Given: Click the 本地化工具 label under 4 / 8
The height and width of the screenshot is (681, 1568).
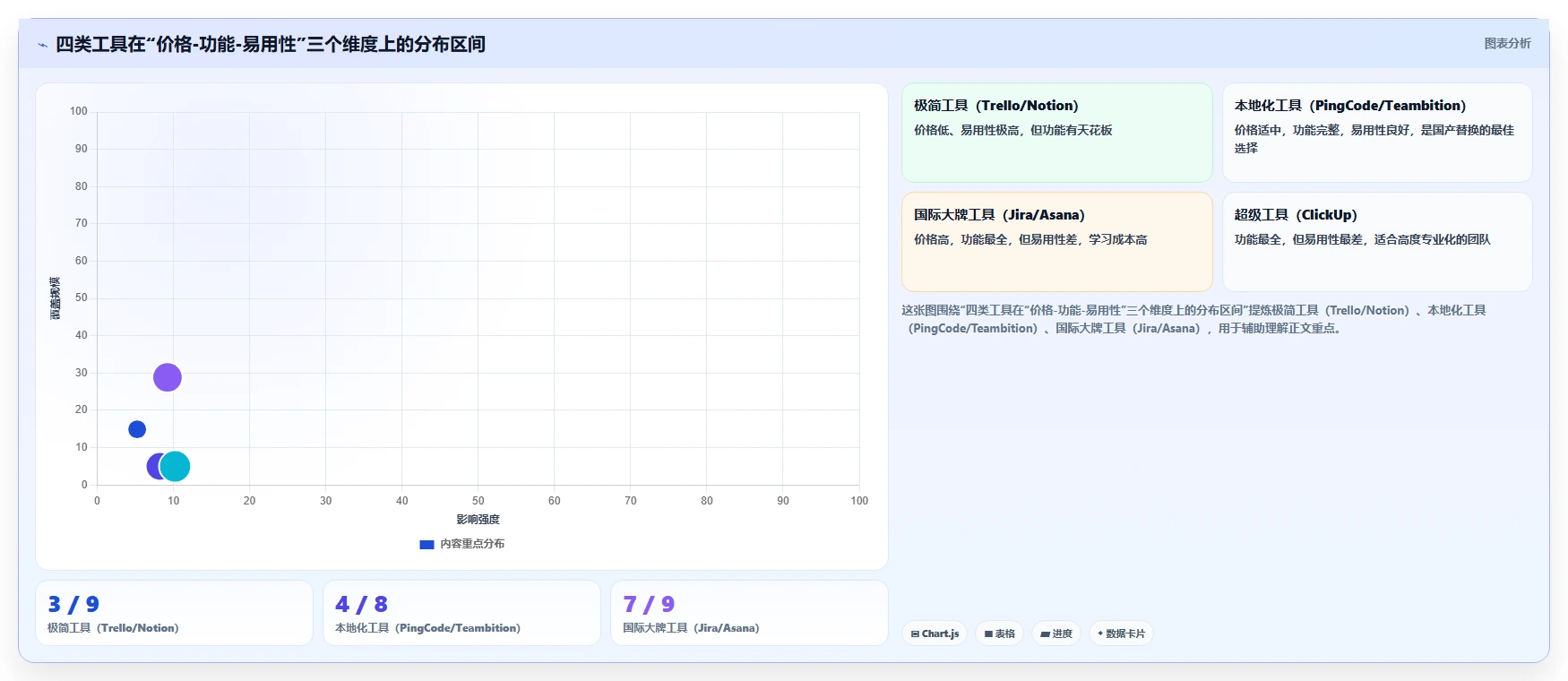Looking at the screenshot, I should [x=427, y=628].
